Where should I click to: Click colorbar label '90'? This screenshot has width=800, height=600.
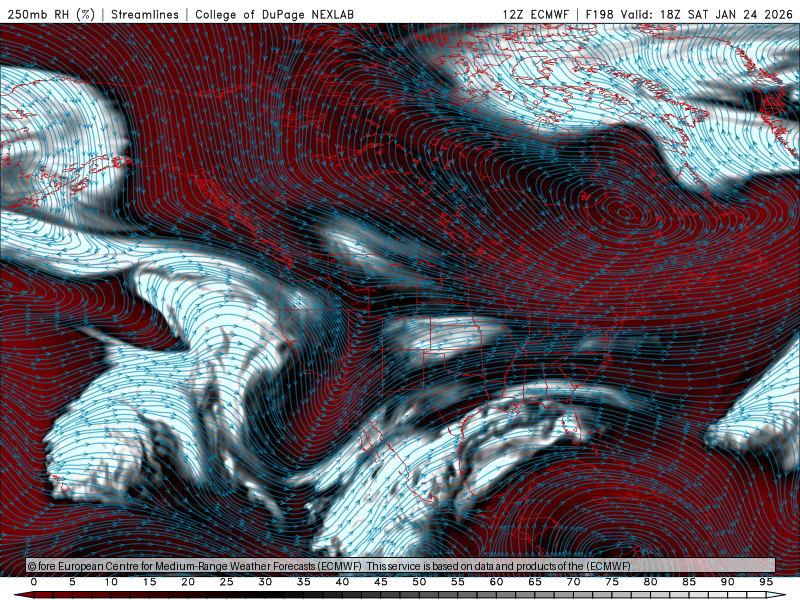pos(728,582)
